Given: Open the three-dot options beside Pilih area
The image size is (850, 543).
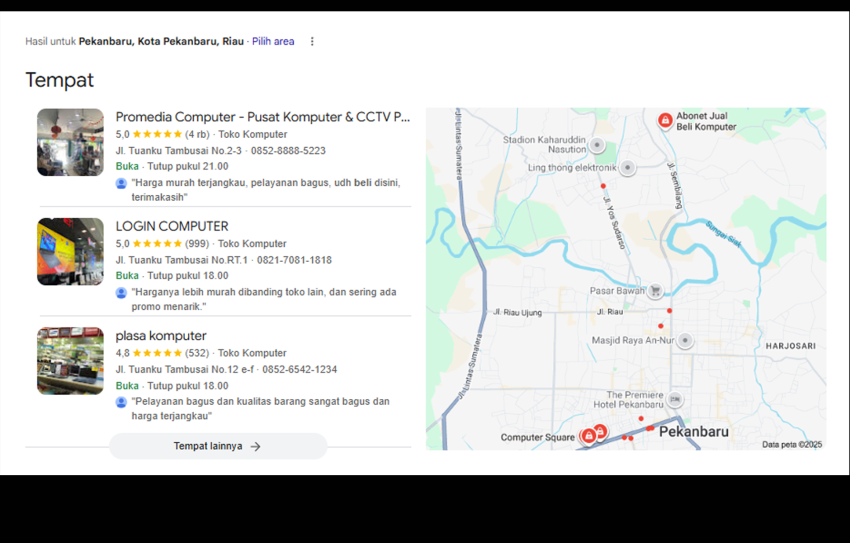Looking at the screenshot, I should [x=312, y=42].
